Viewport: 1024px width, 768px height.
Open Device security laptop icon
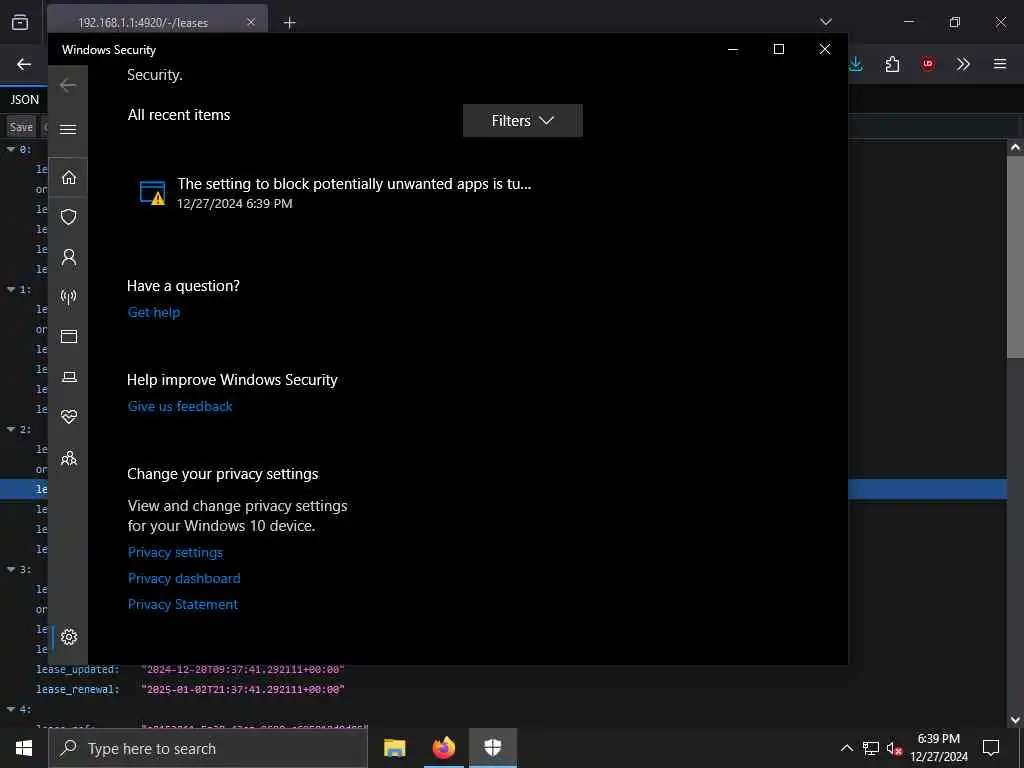[x=69, y=377]
